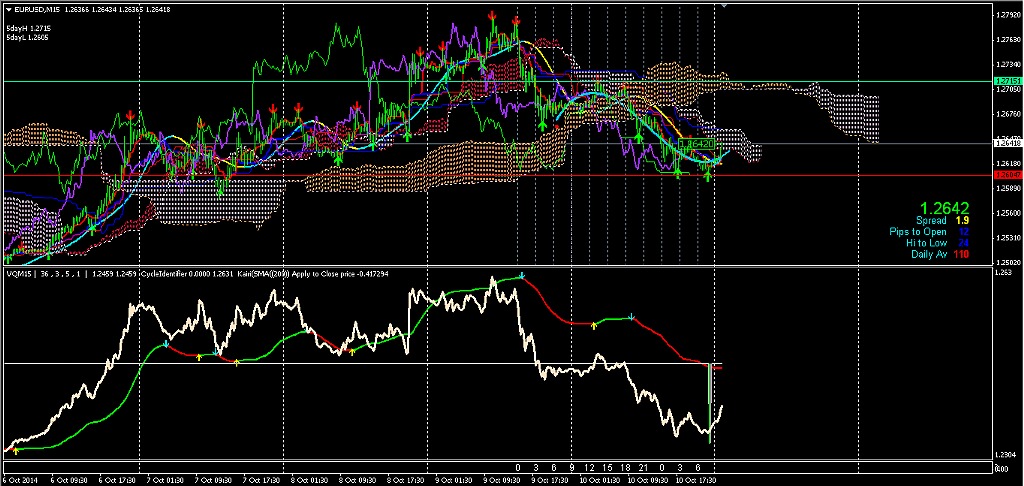Click current price 1.26418 label on price axis
The image size is (1024, 486).
tap(1006, 144)
